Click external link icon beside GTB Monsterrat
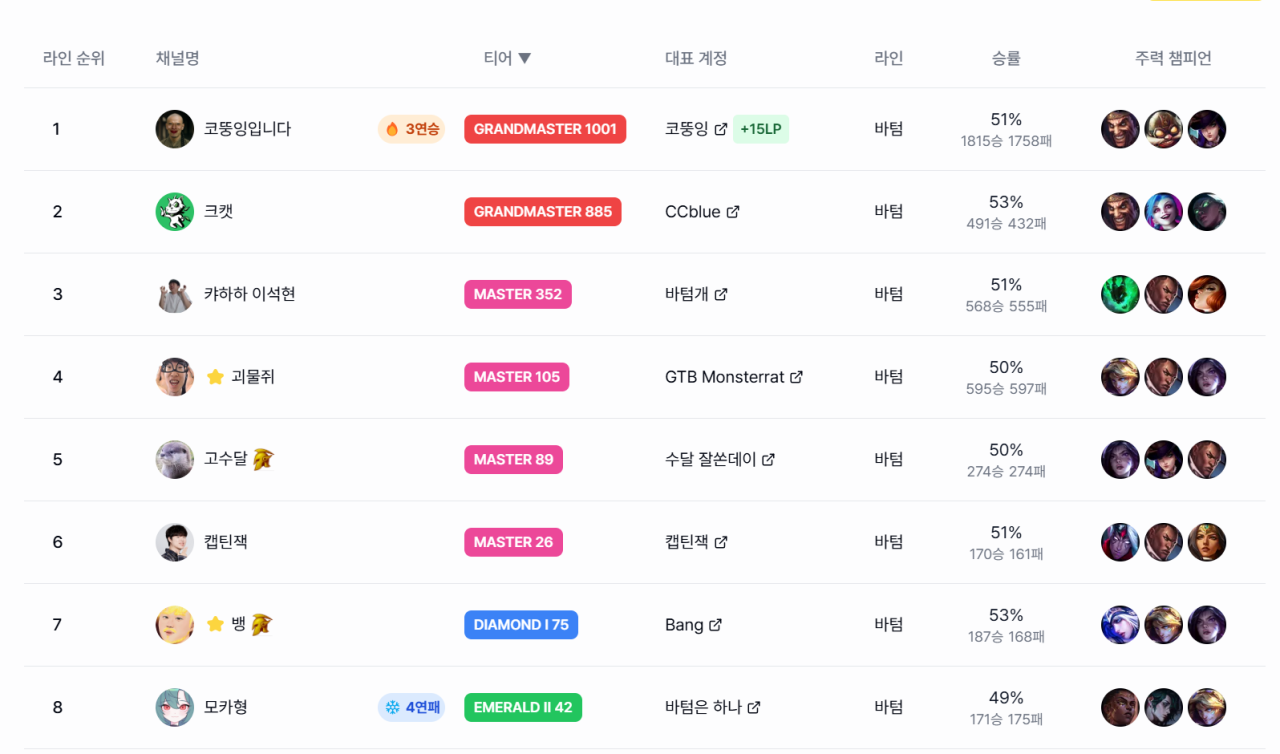 (x=797, y=377)
